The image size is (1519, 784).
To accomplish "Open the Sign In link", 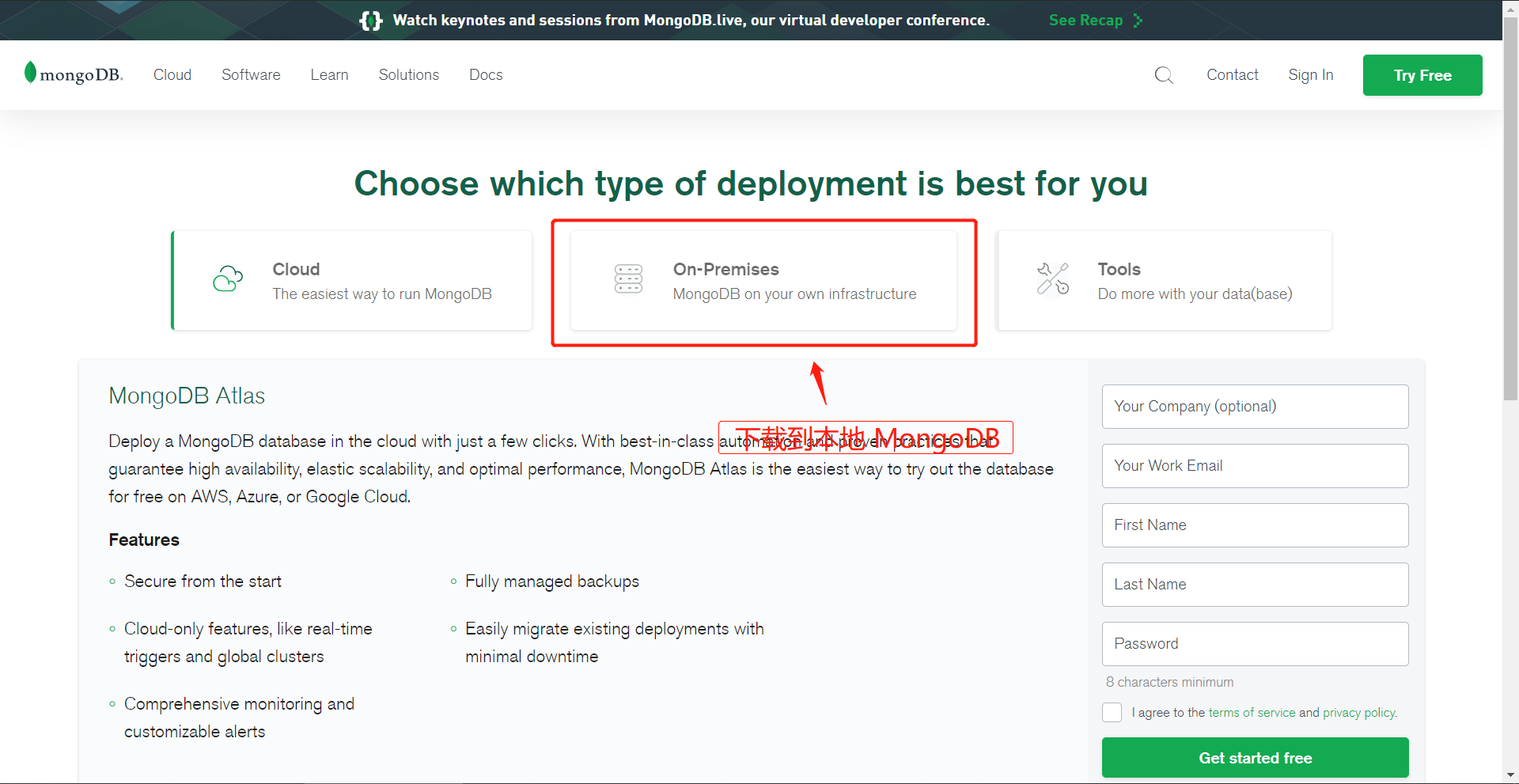I will point(1310,74).
